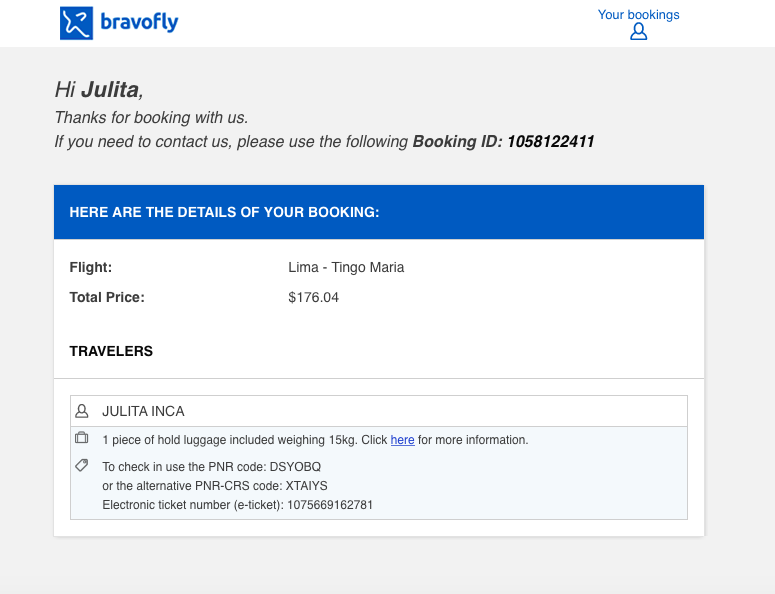Click the traveler name JULITA INCA

pos(143,411)
